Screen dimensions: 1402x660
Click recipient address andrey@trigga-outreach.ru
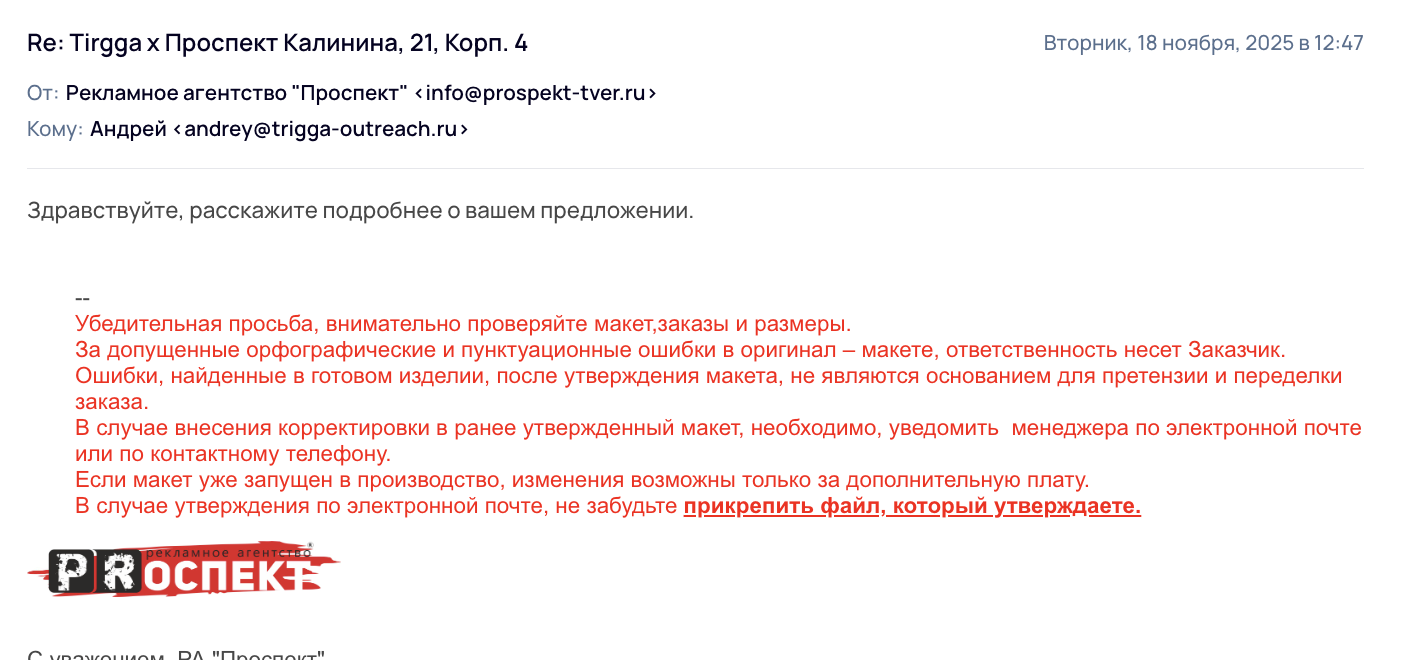(326, 129)
